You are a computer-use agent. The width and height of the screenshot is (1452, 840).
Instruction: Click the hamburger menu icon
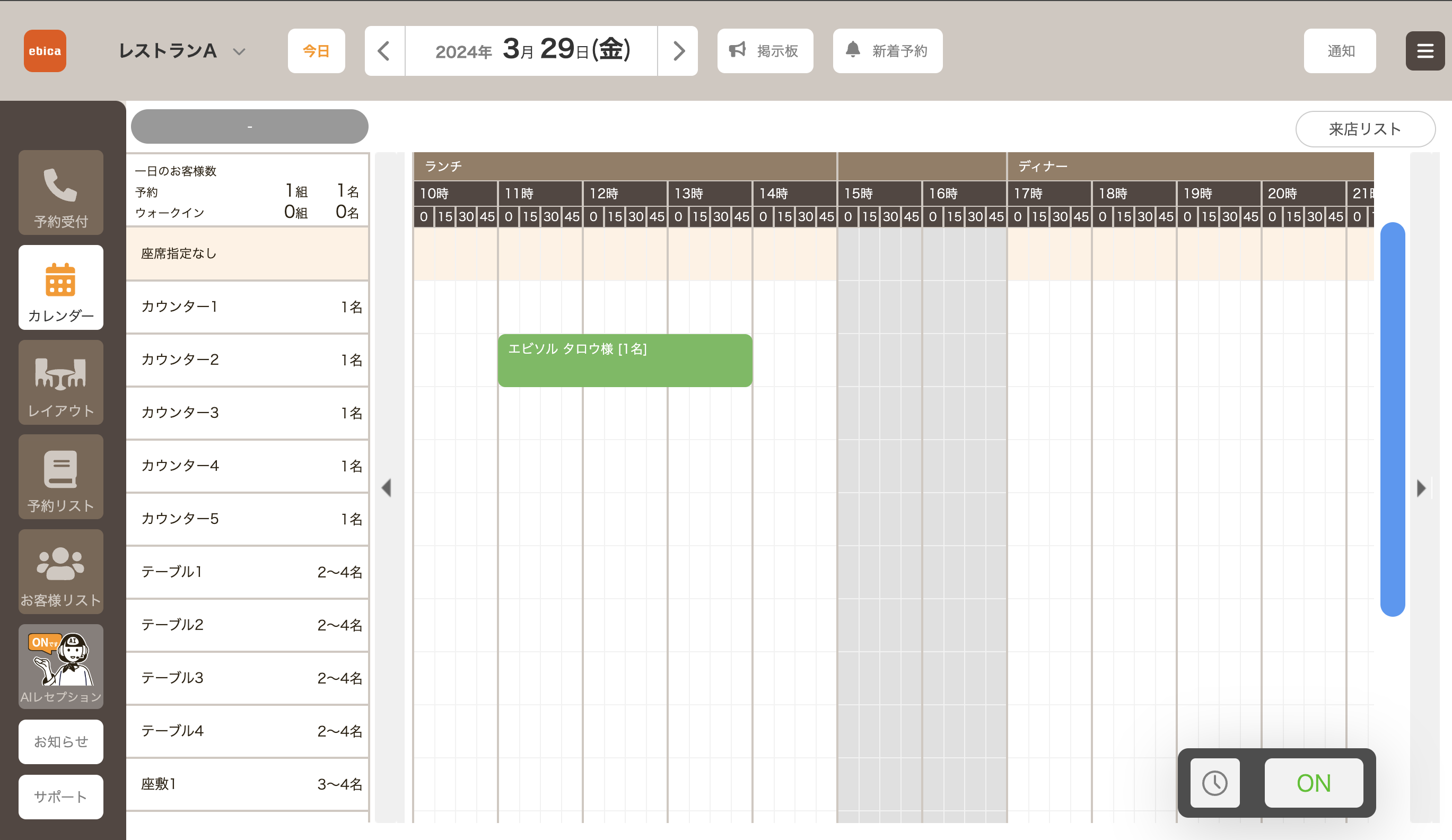pyautogui.click(x=1425, y=51)
